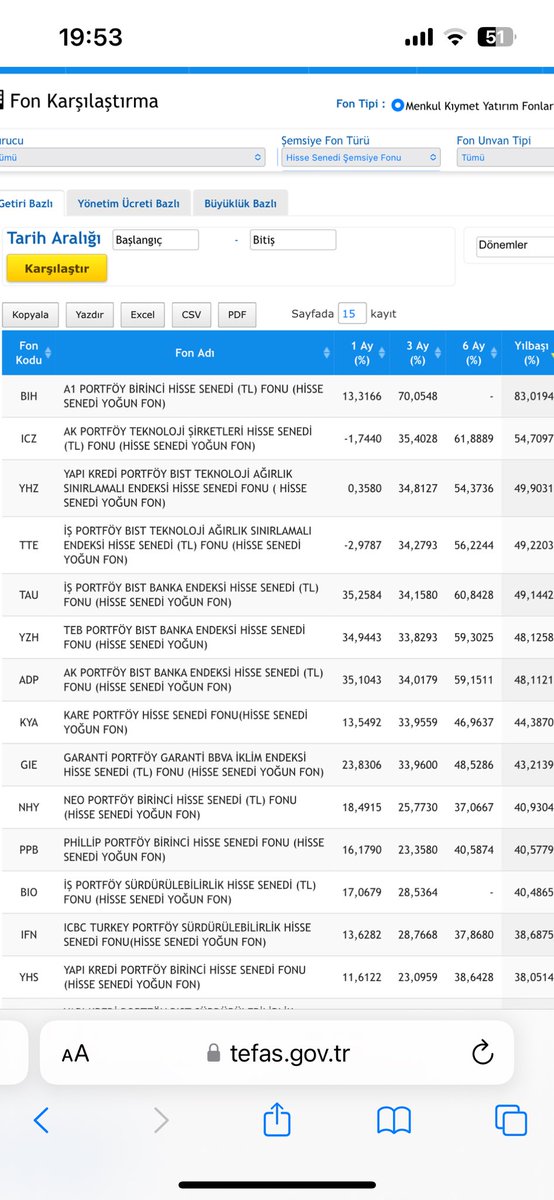Switch to Yönetim Ücreti Bazlı tab

tap(128, 203)
